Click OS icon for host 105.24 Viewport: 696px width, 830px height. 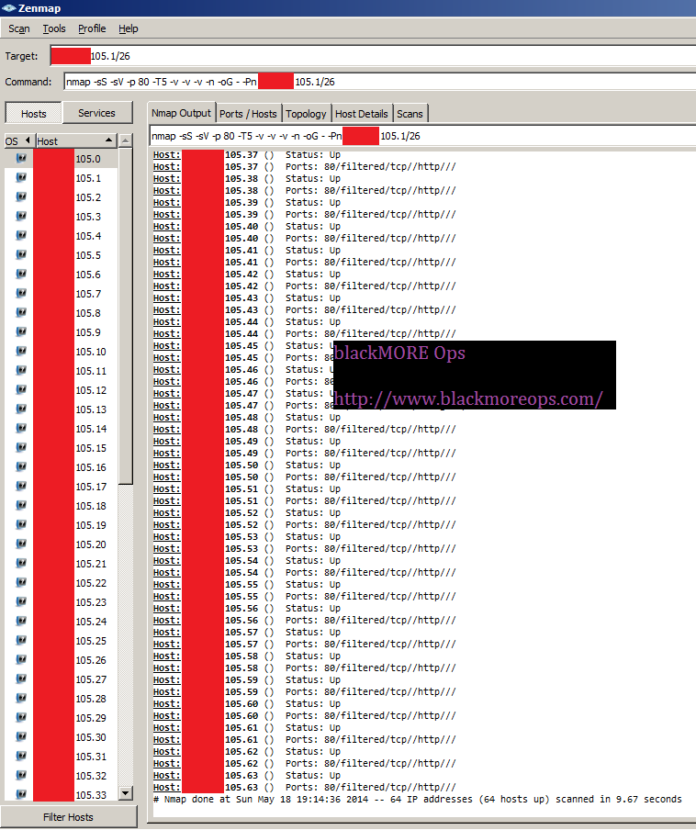click(x=21, y=621)
